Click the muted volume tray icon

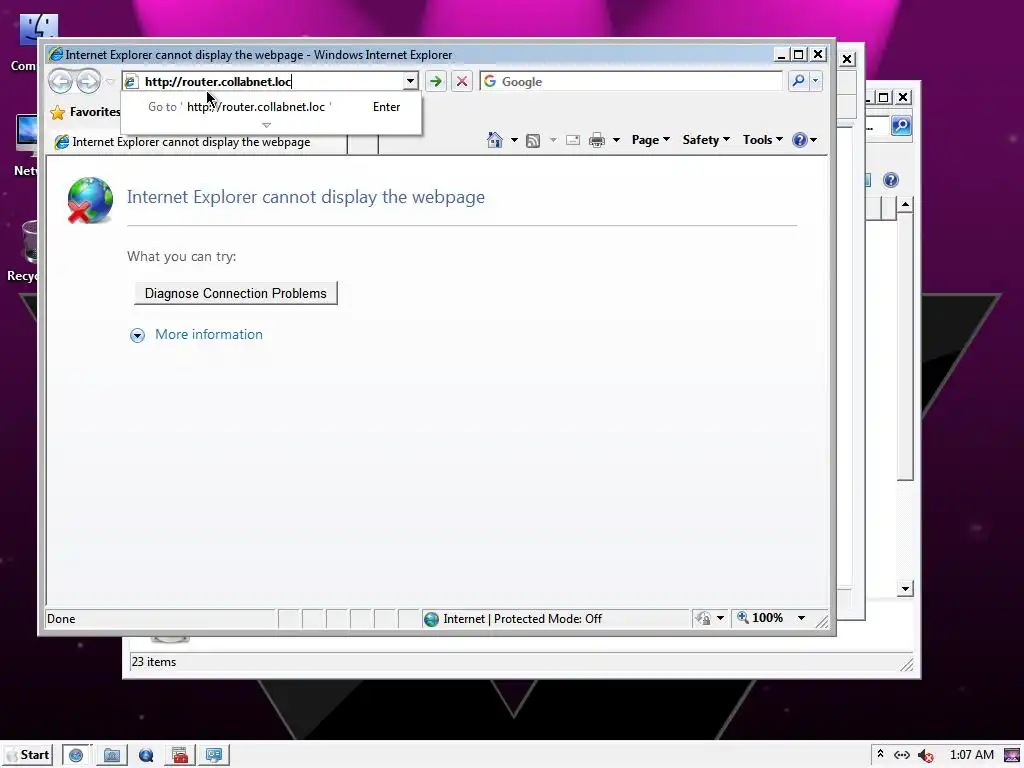tap(925, 756)
